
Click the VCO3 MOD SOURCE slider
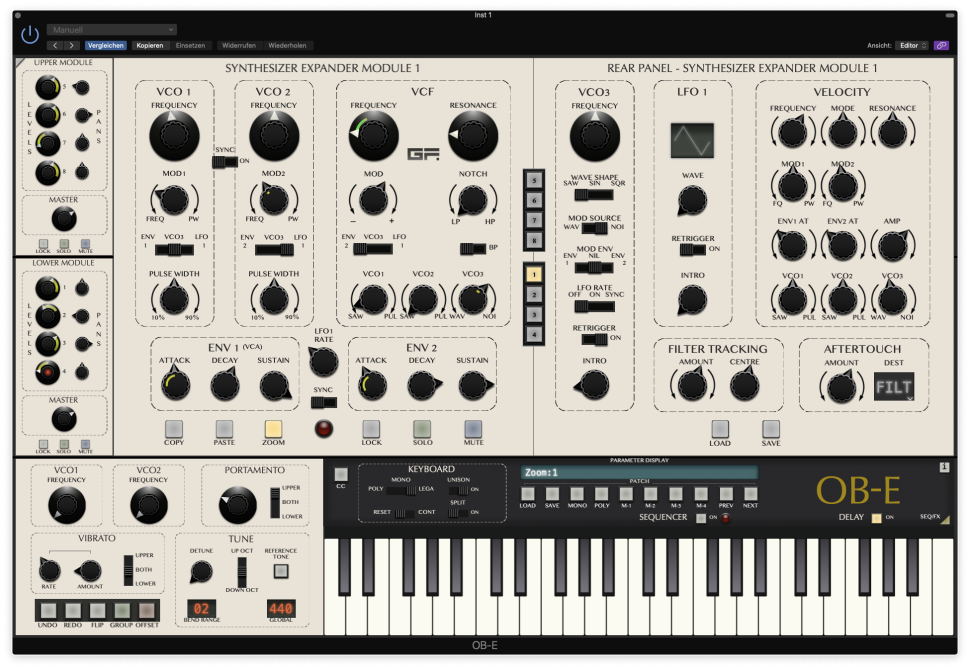(594, 228)
